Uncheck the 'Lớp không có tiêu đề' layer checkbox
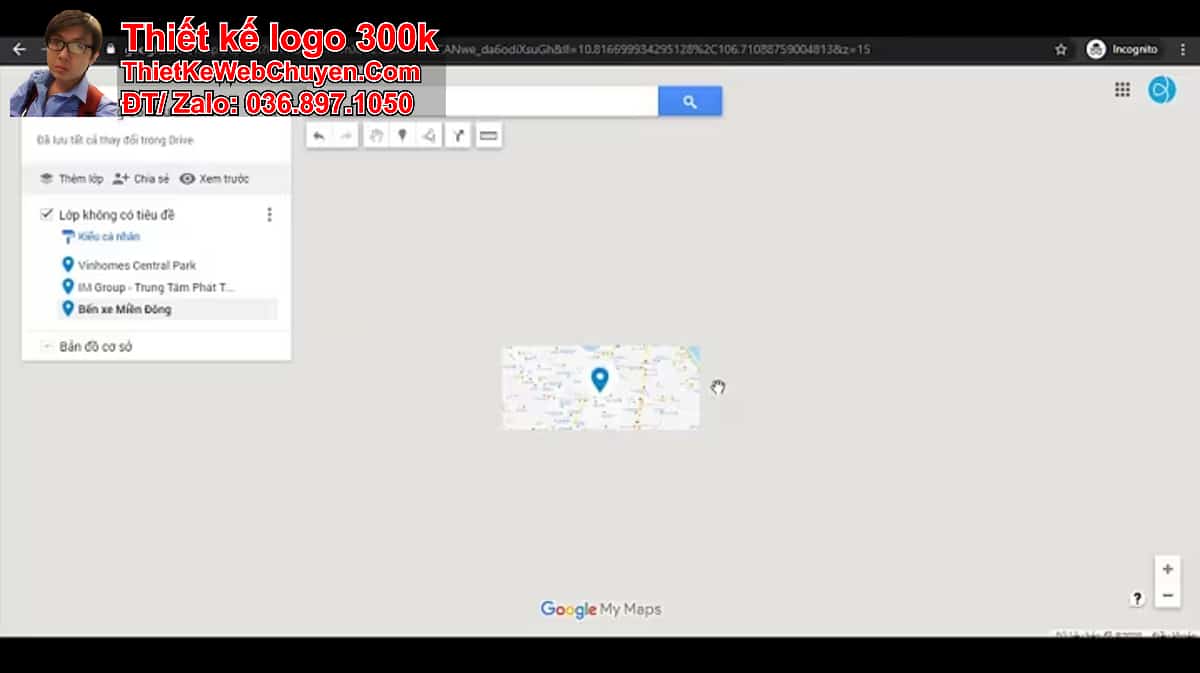 (46, 214)
